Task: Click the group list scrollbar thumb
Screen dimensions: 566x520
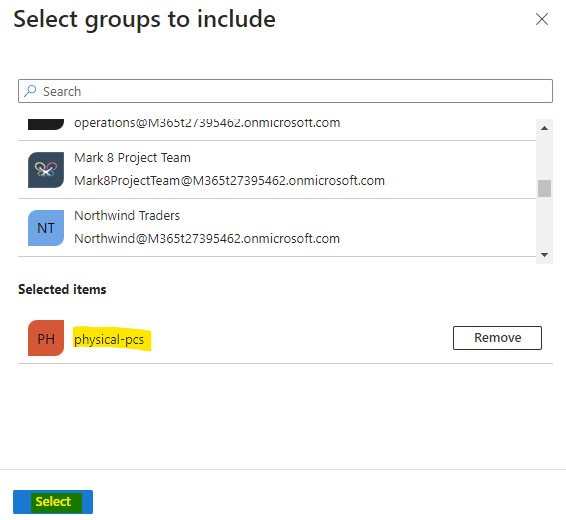Action: (544, 188)
